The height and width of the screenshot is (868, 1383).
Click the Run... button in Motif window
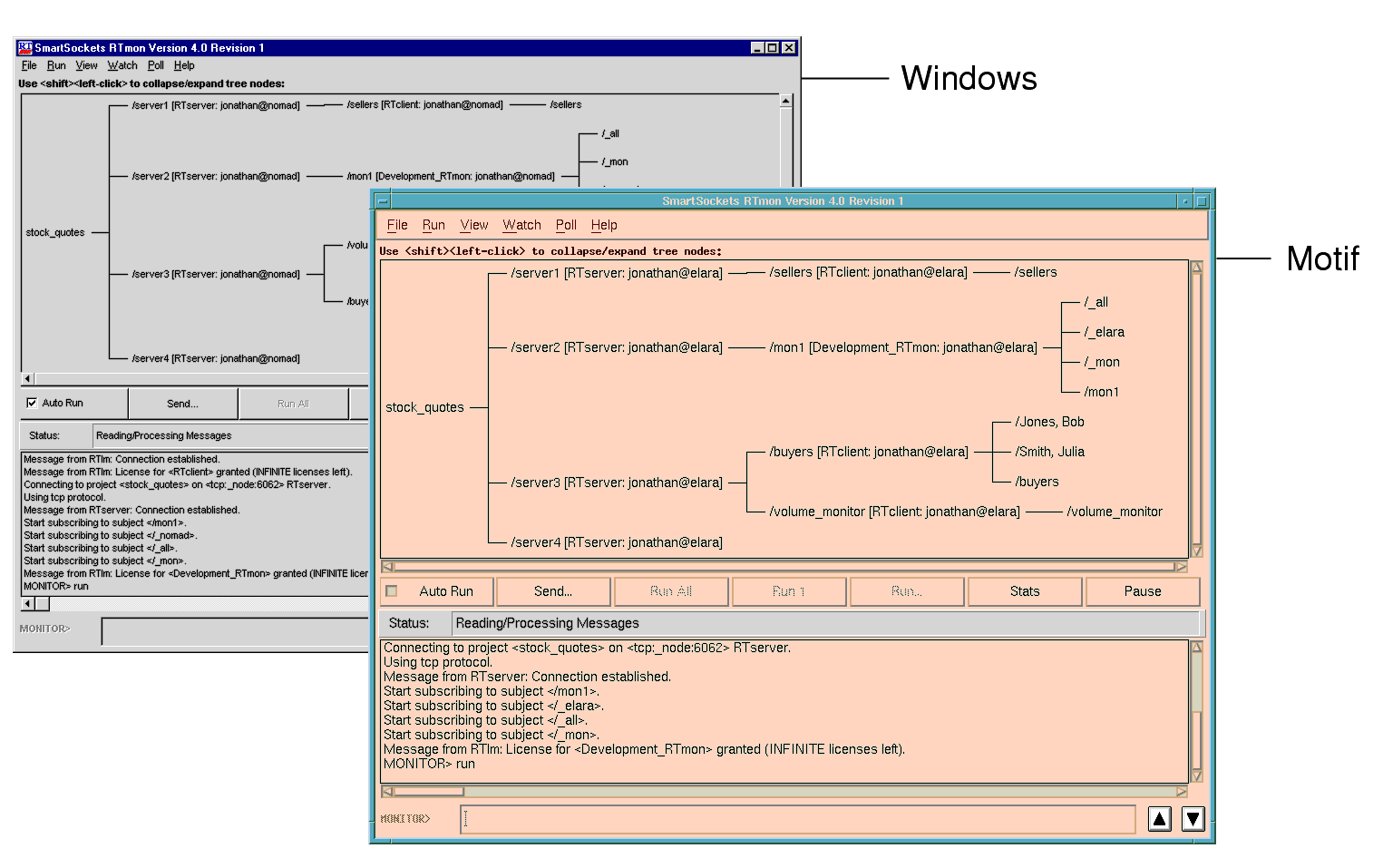[x=907, y=591]
